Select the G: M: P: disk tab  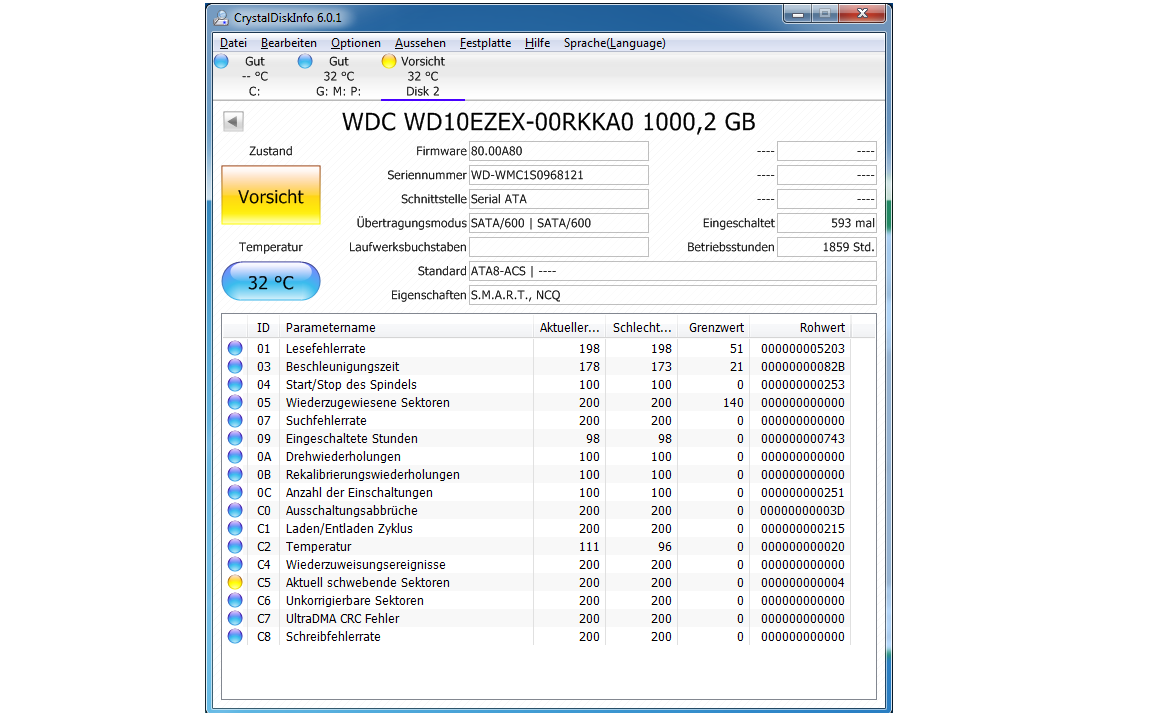click(339, 76)
